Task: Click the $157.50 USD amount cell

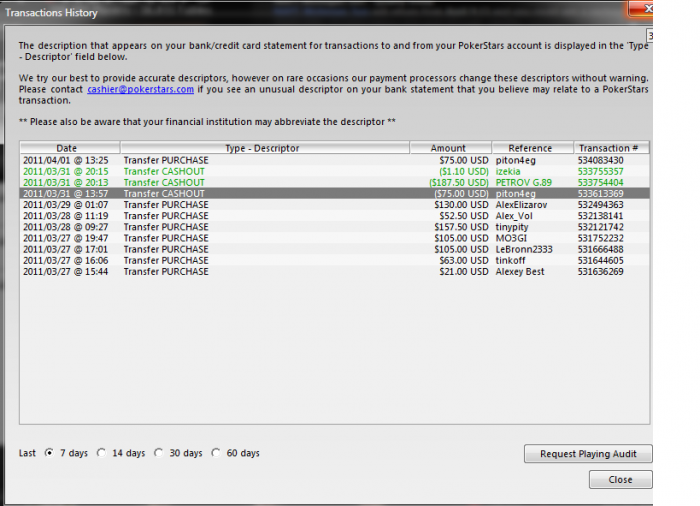Action: pyautogui.click(x=461, y=227)
